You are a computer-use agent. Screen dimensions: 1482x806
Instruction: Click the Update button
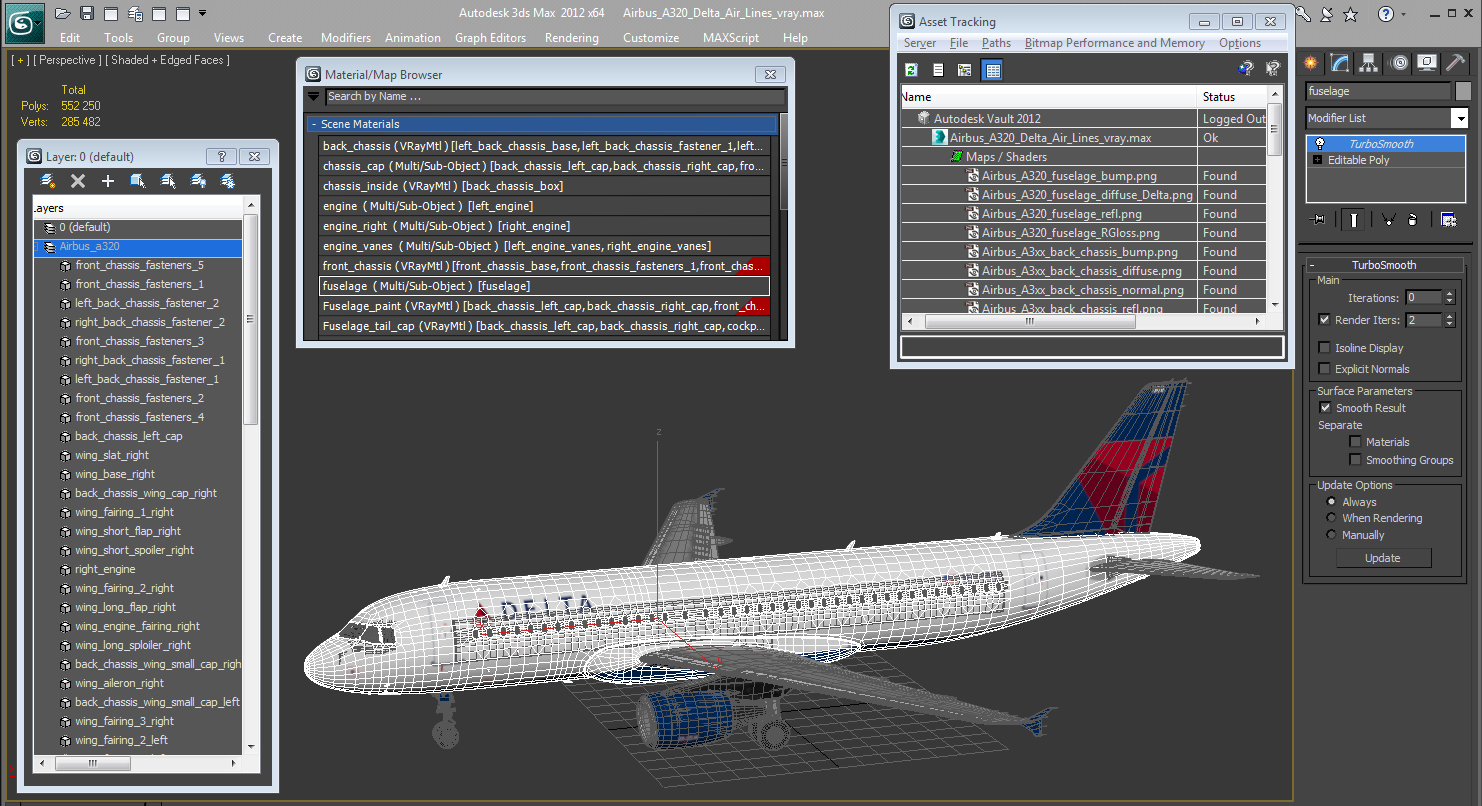[1383, 558]
